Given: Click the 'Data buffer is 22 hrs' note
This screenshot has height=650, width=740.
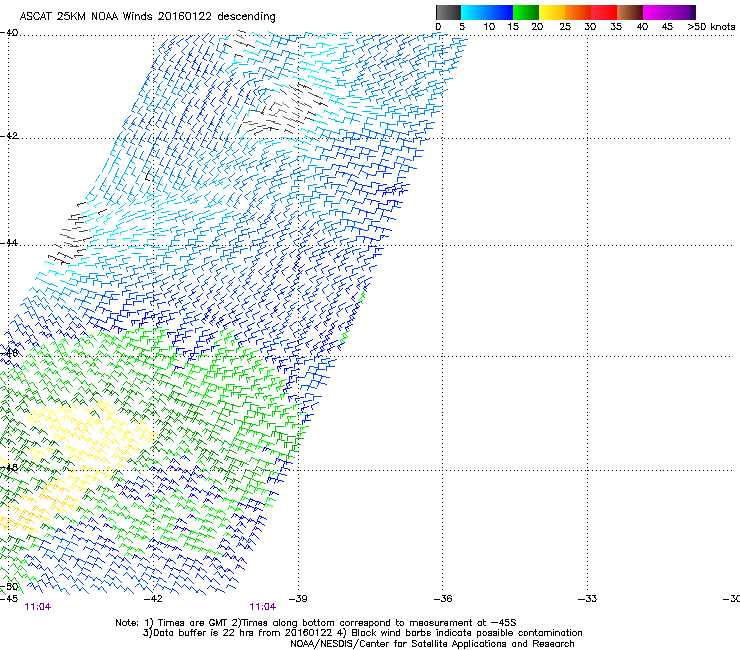Looking at the screenshot, I should coord(362,633).
